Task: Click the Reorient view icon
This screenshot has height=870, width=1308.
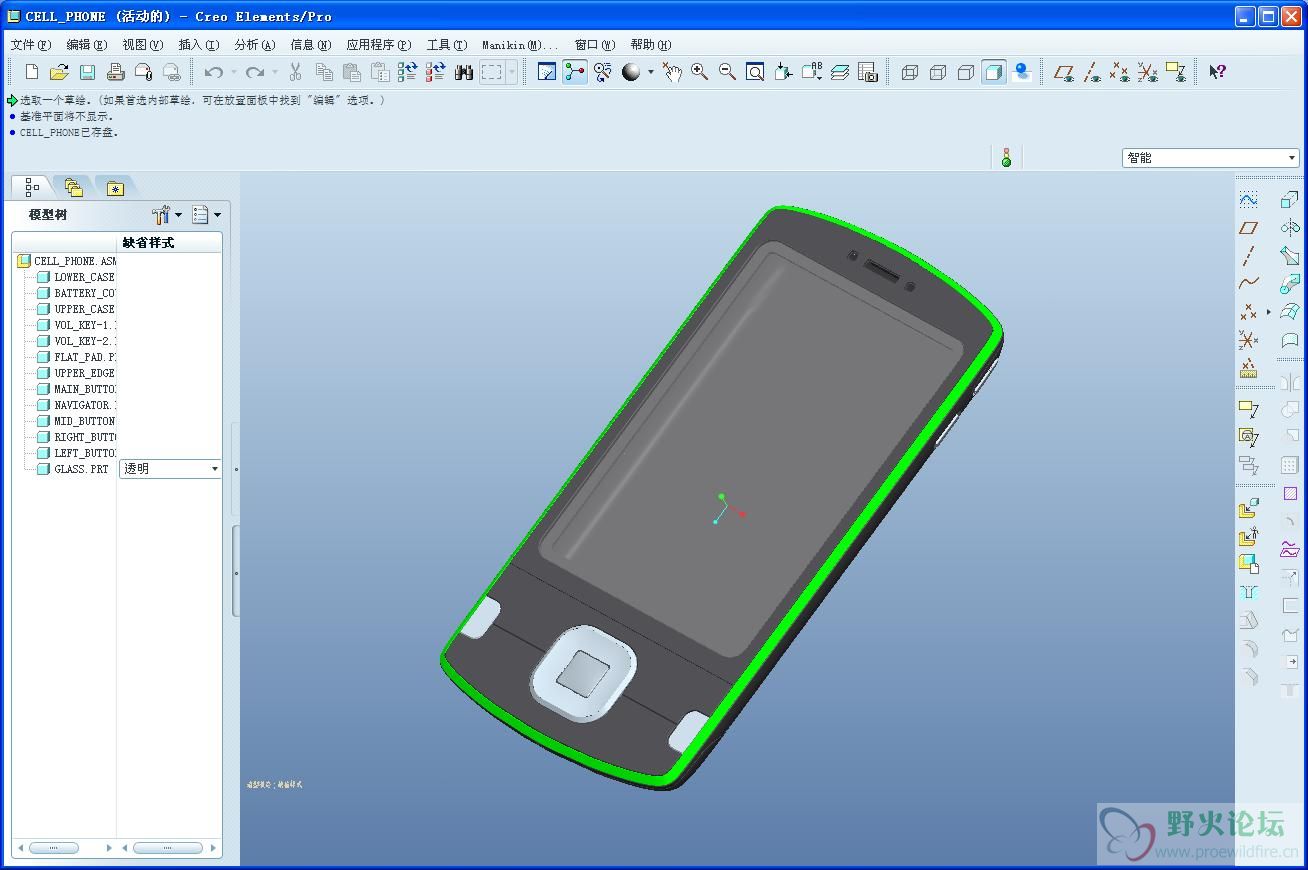Action: coord(783,72)
